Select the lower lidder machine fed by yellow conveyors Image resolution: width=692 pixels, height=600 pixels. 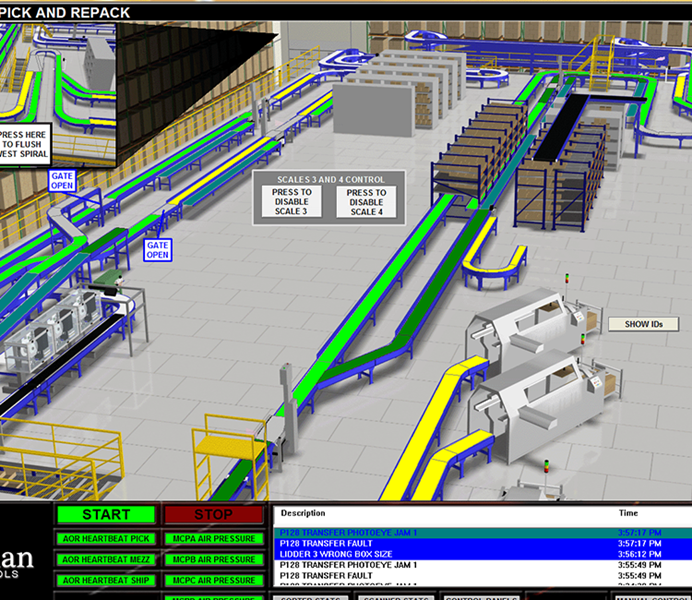541,404
